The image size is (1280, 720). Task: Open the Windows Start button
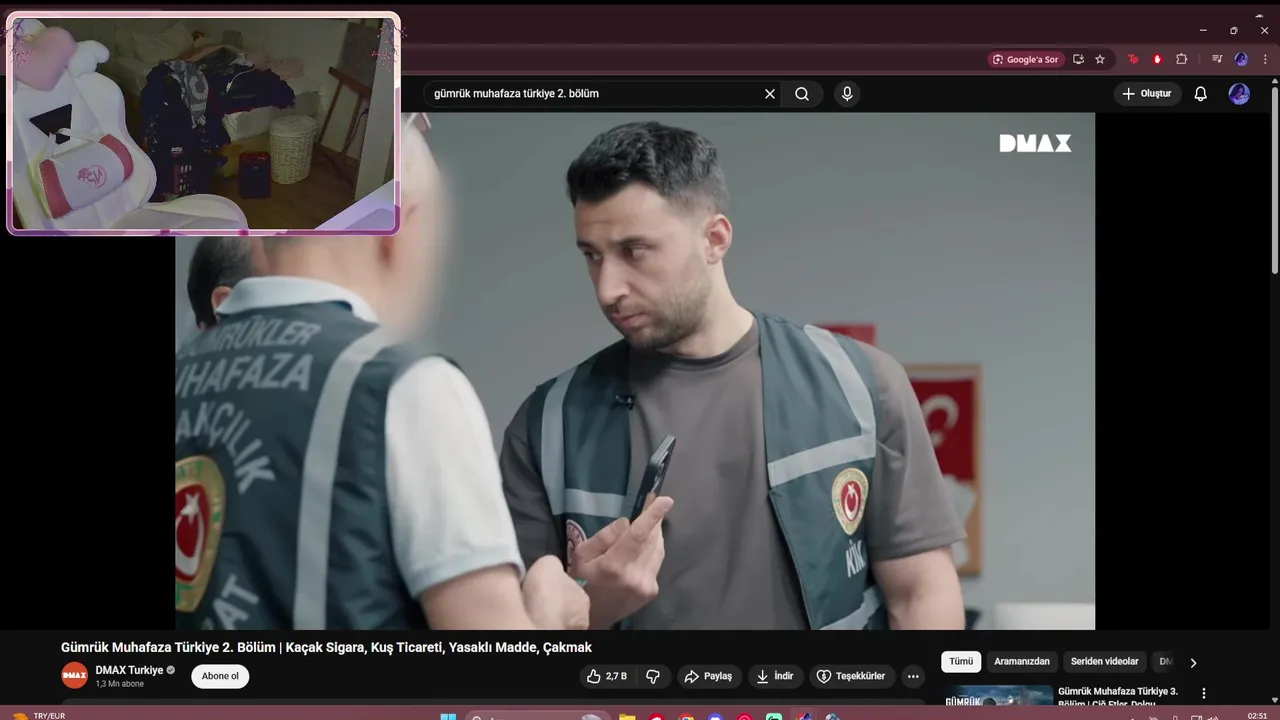[x=449, y=716]
